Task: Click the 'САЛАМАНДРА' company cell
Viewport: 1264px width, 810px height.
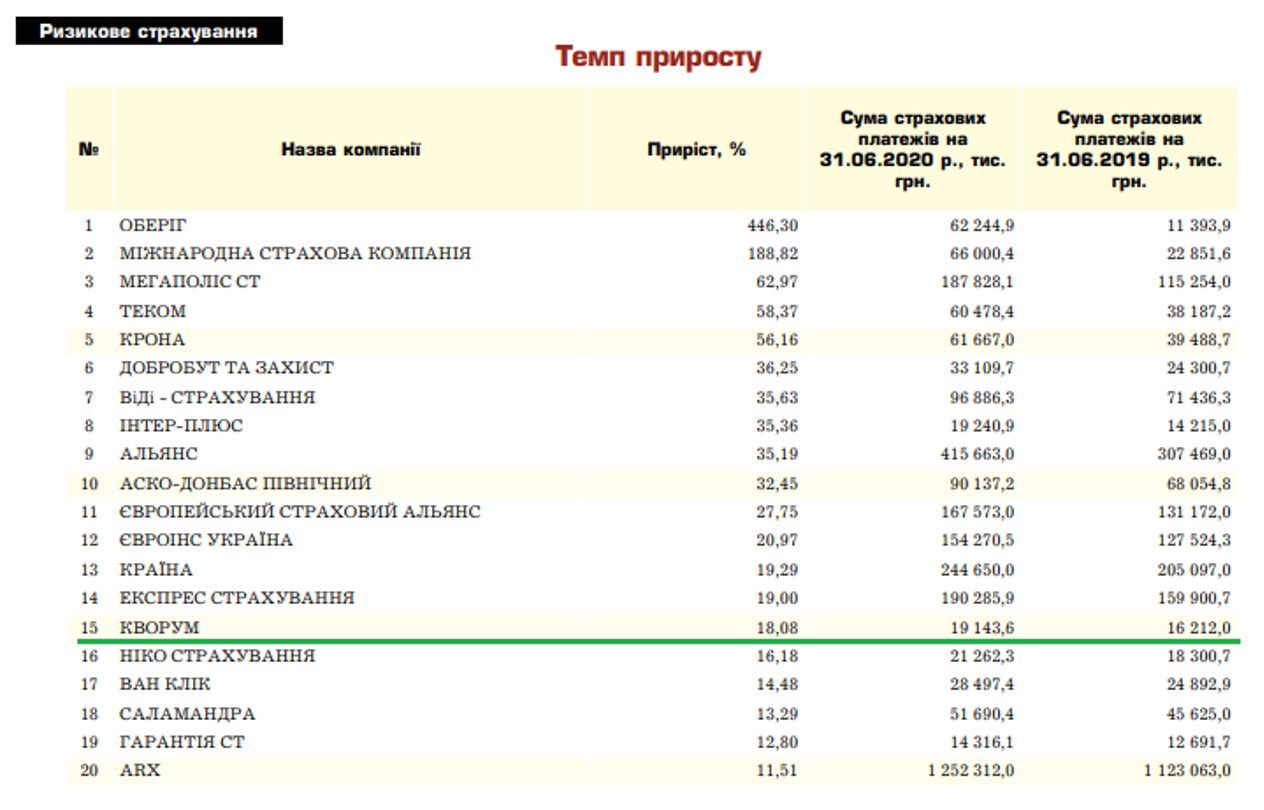Action: pyautogui.click(x=187, y=714)
